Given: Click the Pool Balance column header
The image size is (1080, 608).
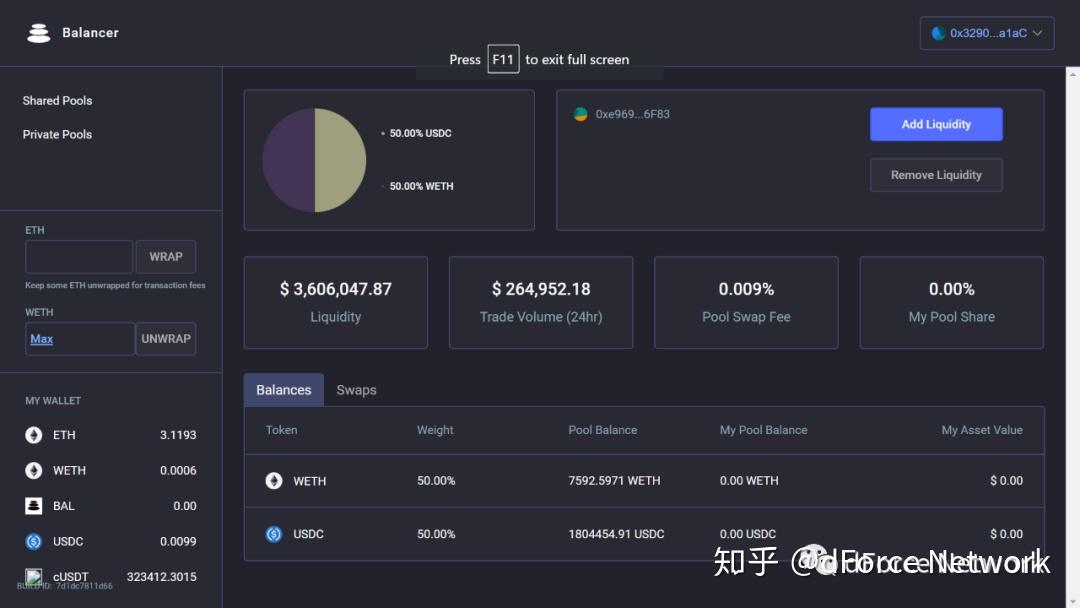Looking at the screenshot, I should click(602, 430).
